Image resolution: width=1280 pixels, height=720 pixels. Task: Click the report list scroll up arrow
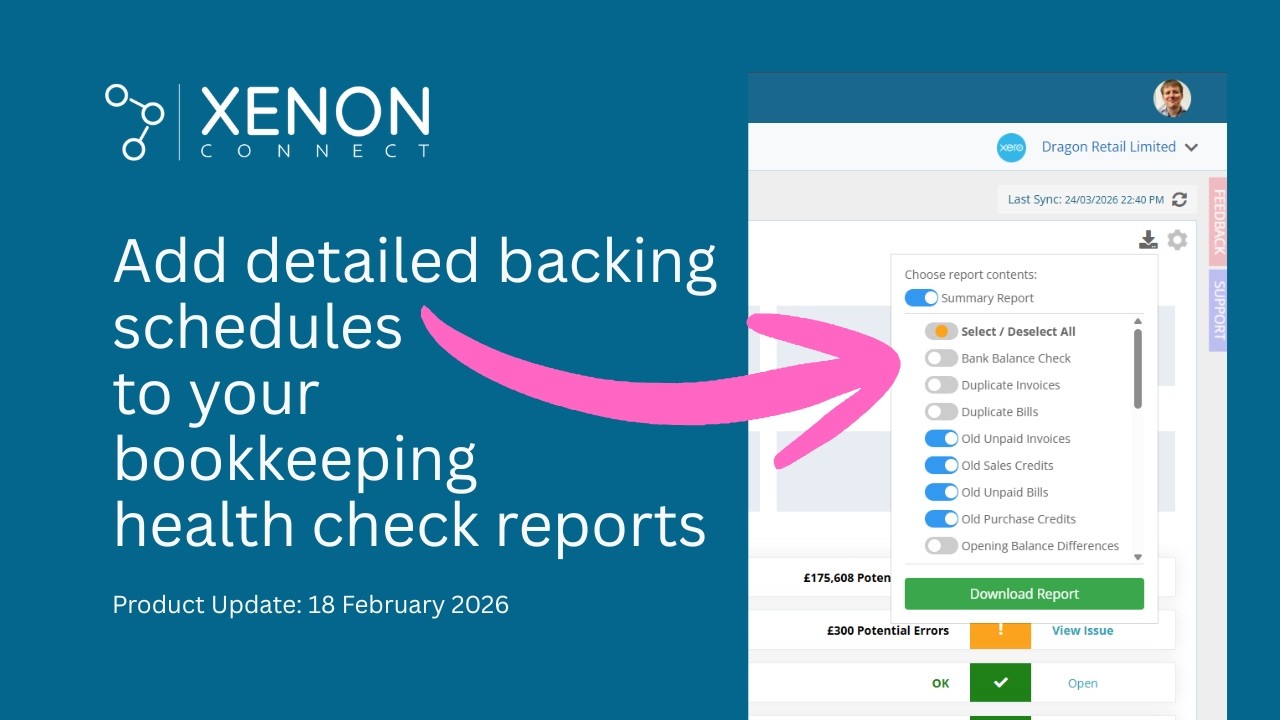1138,321
